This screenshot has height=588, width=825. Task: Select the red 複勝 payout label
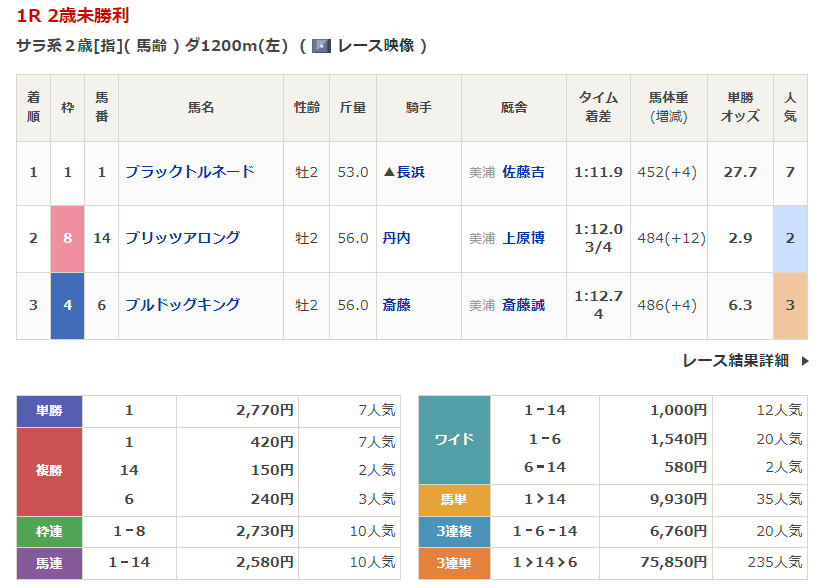[49, 470]
